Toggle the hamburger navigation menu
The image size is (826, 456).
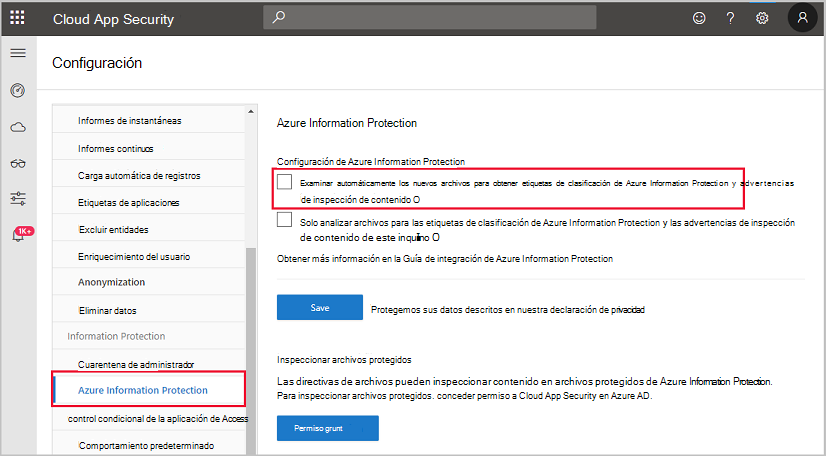point(18,53)
